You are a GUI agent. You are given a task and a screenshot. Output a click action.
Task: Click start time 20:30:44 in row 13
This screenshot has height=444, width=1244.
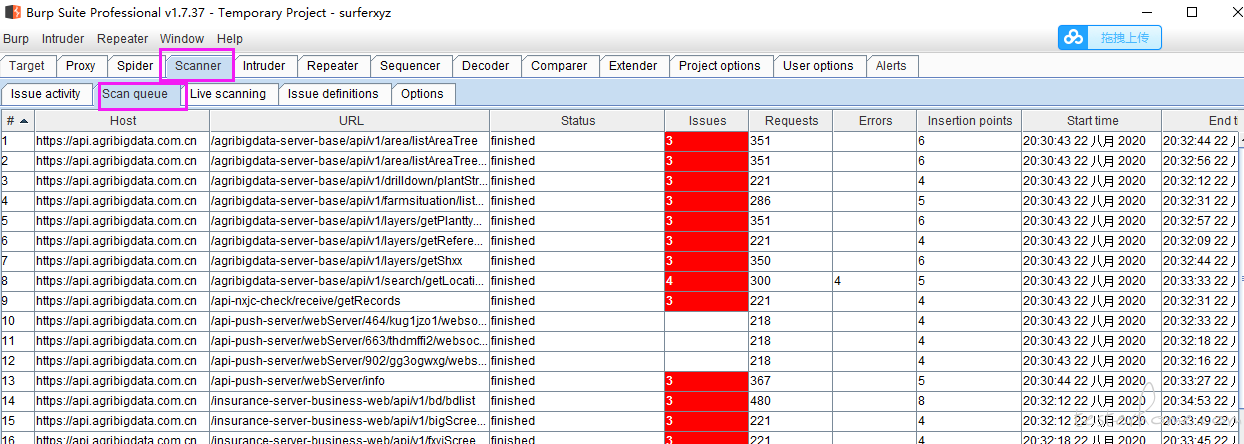(x=1091, y=381)
